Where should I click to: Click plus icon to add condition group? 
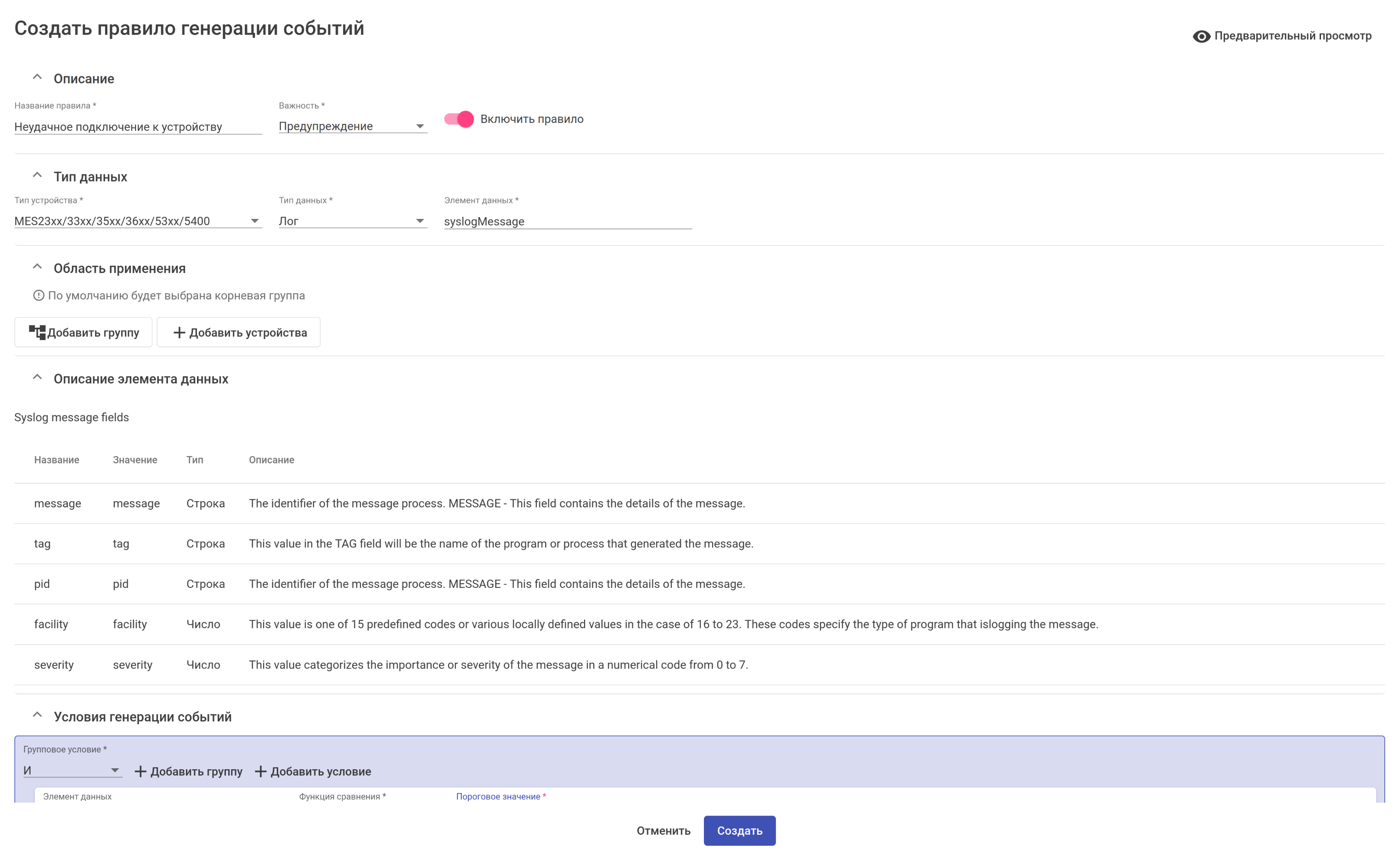coord(140,771)
